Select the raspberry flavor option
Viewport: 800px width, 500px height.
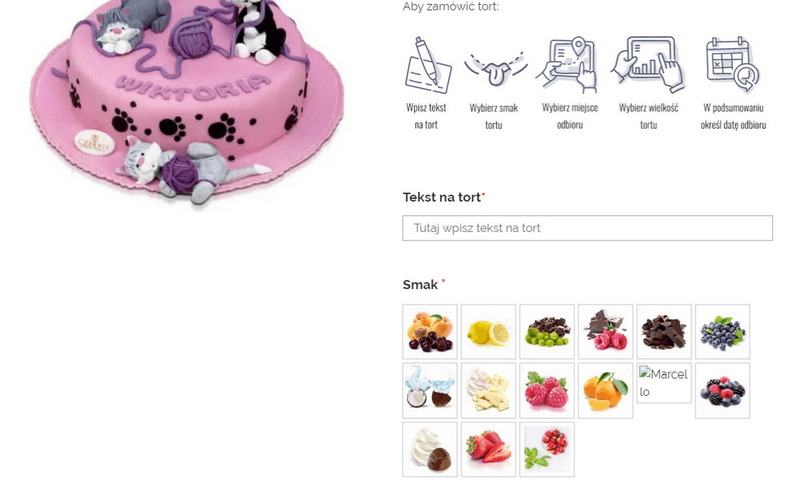(547, 391)
